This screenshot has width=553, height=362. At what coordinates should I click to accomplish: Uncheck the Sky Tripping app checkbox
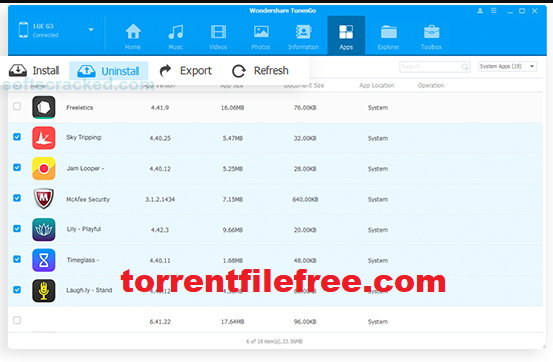pos(17,137)
